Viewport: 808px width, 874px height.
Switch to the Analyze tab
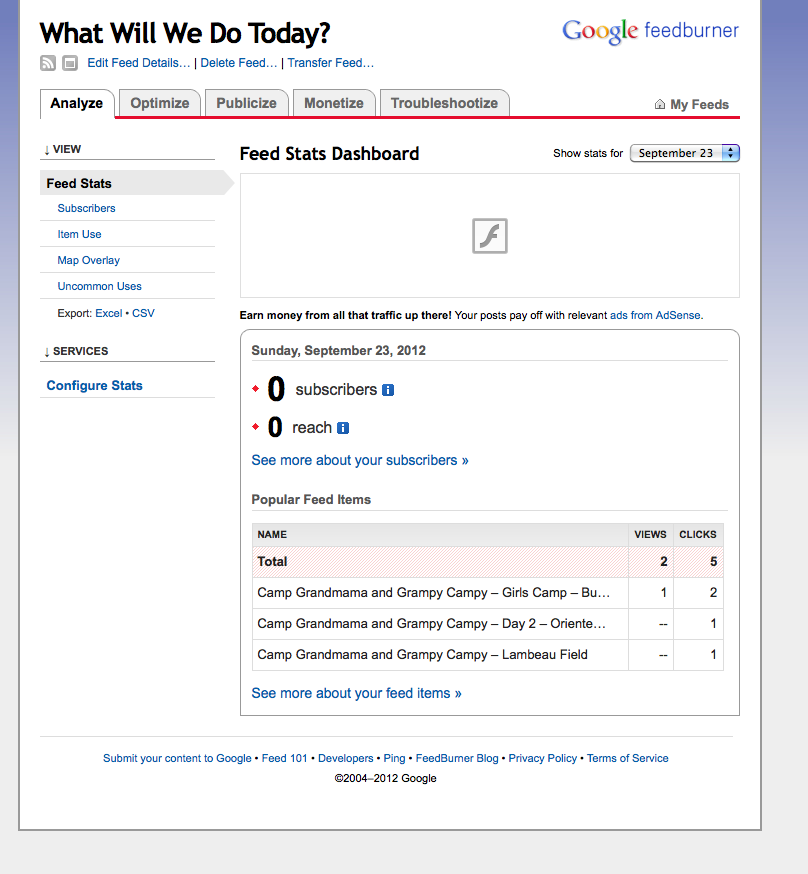[77, 104]
